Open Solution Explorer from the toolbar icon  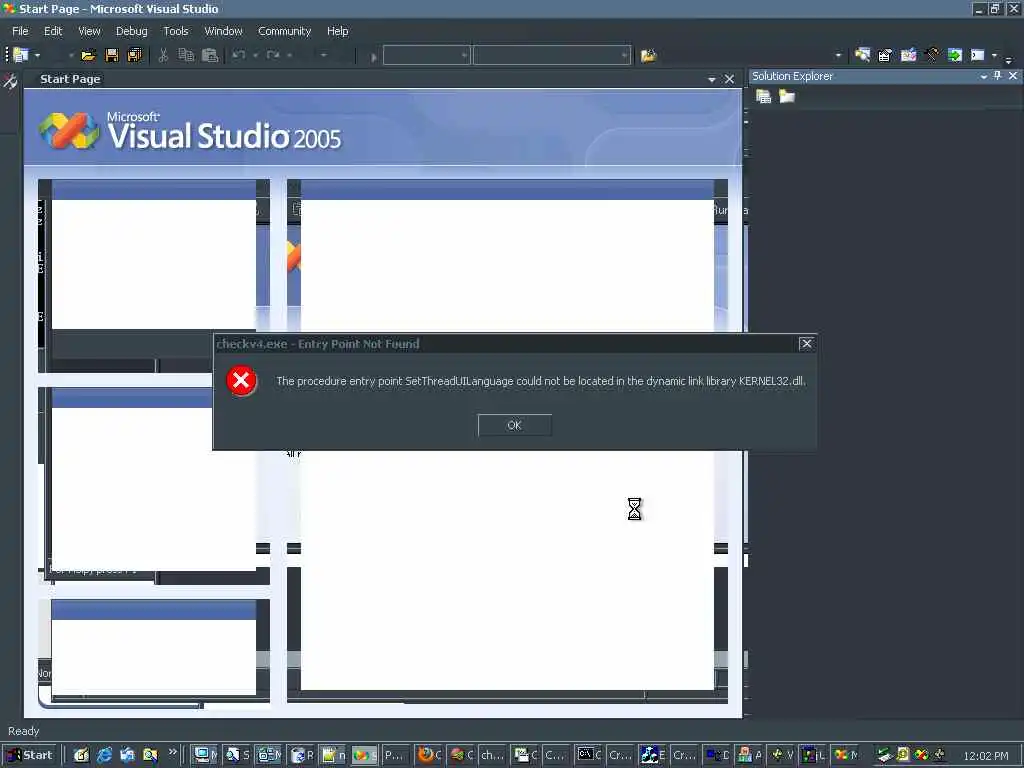(x=862, y=56)
